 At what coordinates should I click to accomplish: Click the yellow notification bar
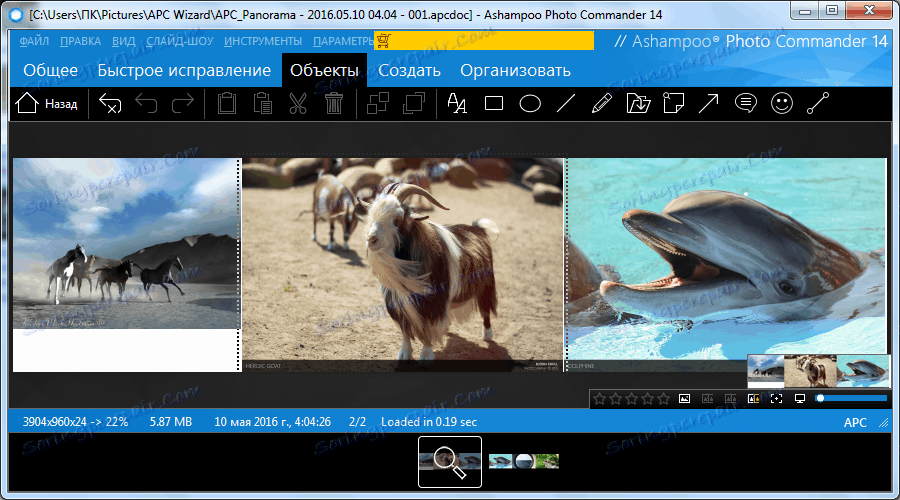[x=484, y=41]
